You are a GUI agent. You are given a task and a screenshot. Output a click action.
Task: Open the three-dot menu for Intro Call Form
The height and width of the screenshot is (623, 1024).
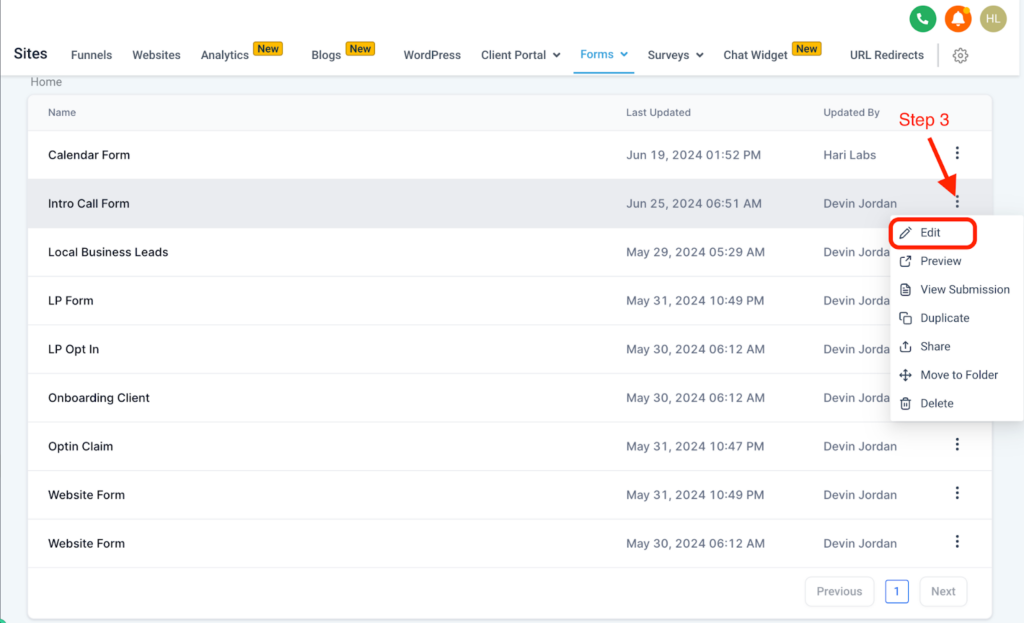click(x=957, y=202)
